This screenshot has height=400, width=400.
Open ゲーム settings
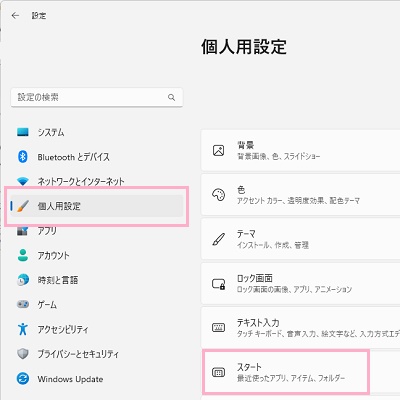[97, 305]
